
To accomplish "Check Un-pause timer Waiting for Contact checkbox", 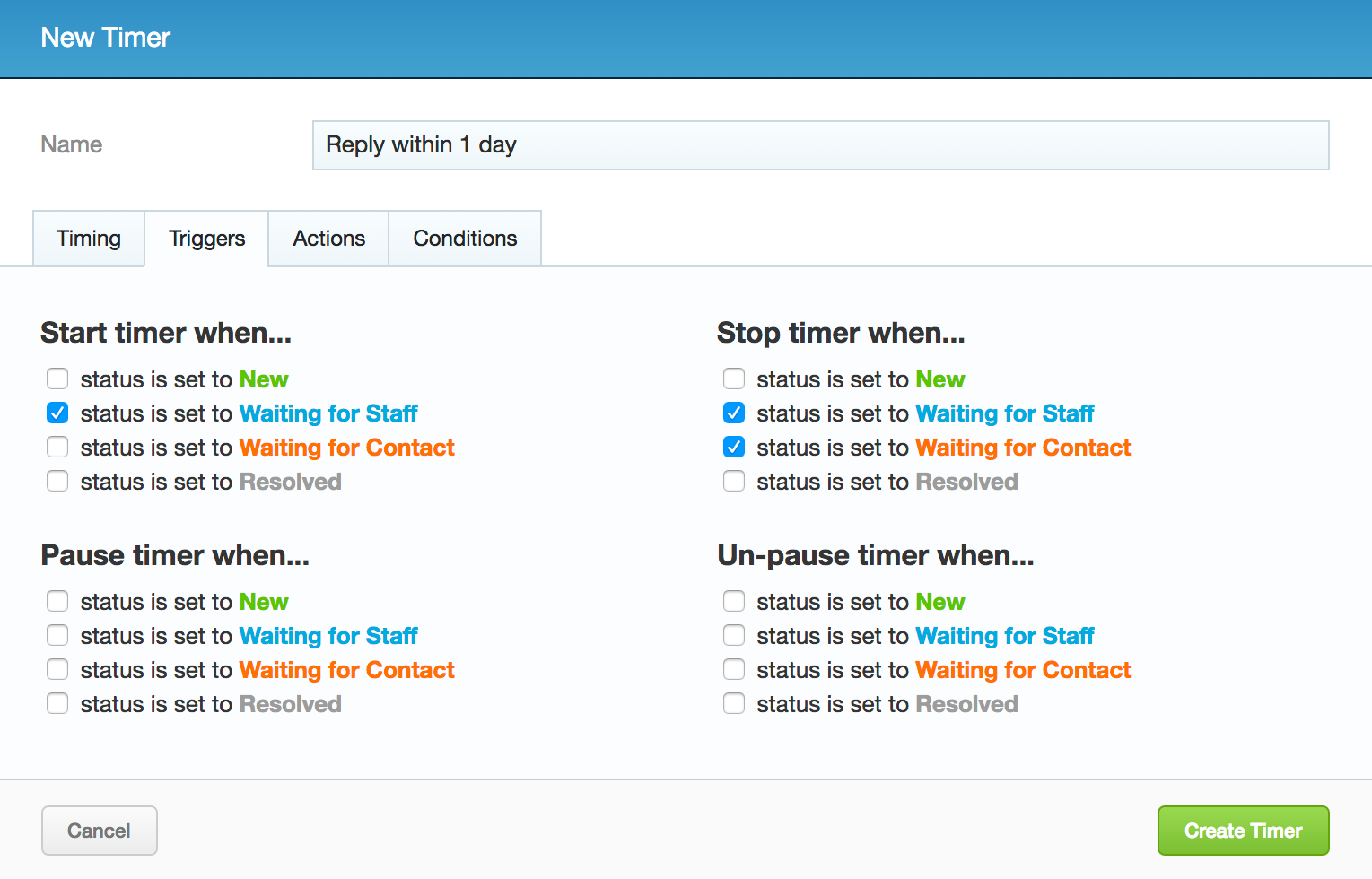I will (x=734, y=669).
